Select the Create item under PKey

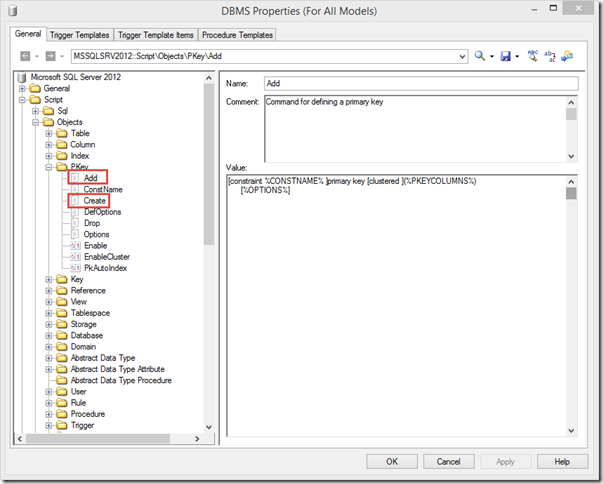pos(95,201)
